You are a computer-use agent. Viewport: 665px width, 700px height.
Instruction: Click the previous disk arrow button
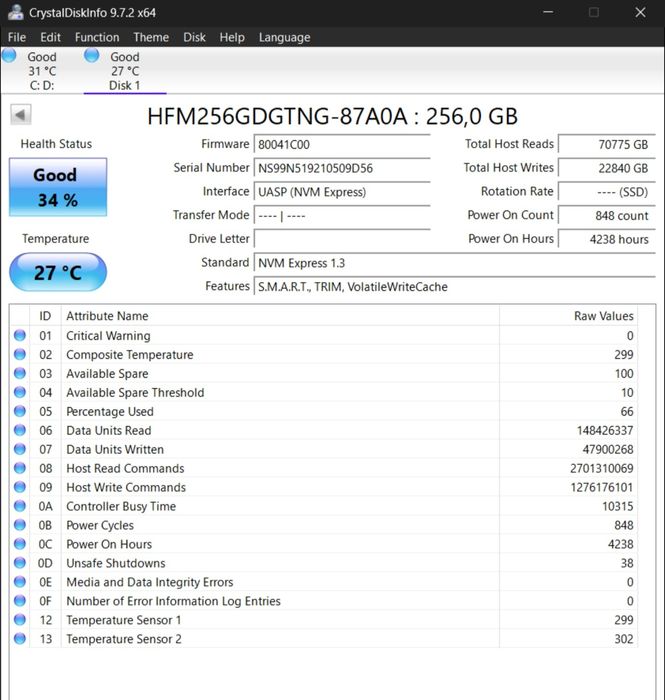21,115
